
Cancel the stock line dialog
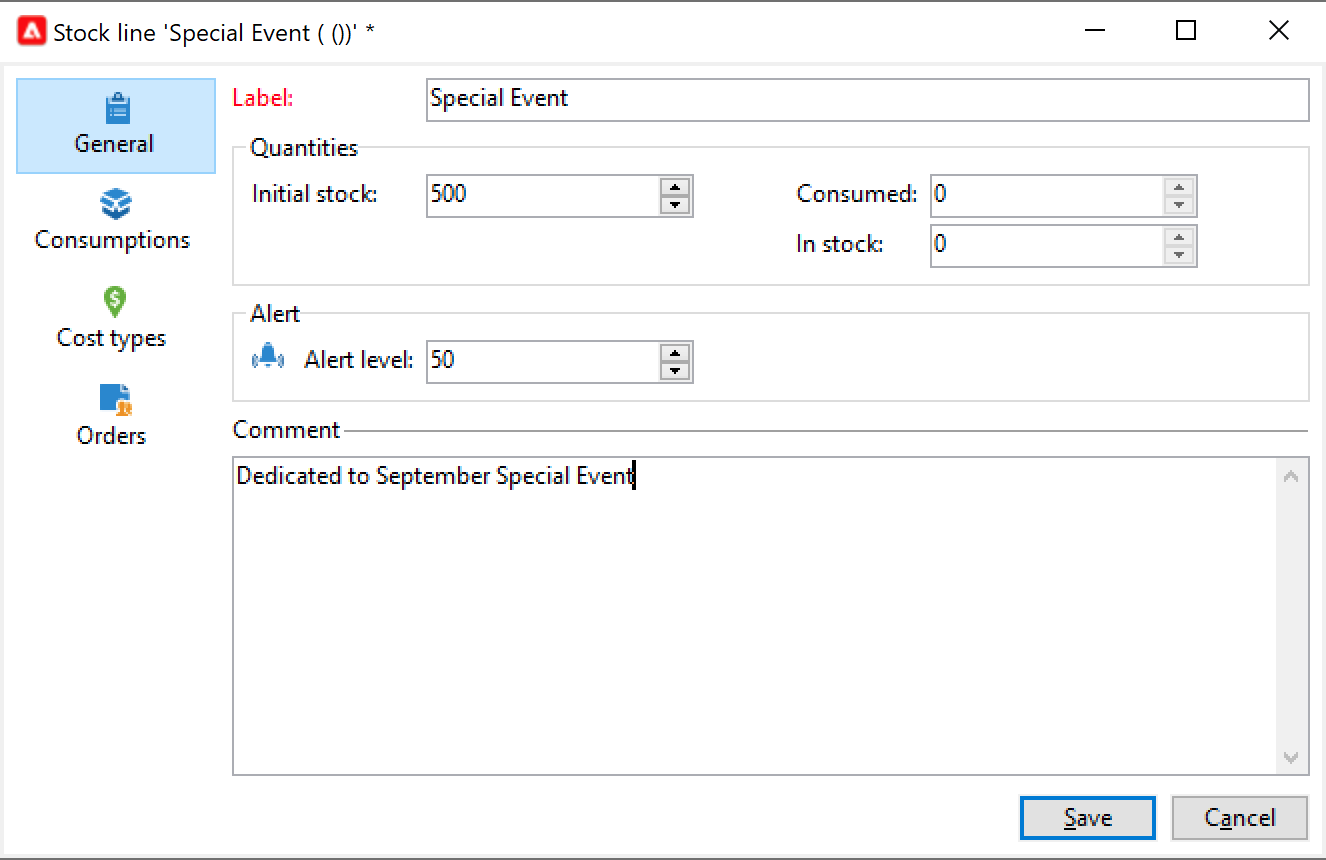click(1239, 818)
